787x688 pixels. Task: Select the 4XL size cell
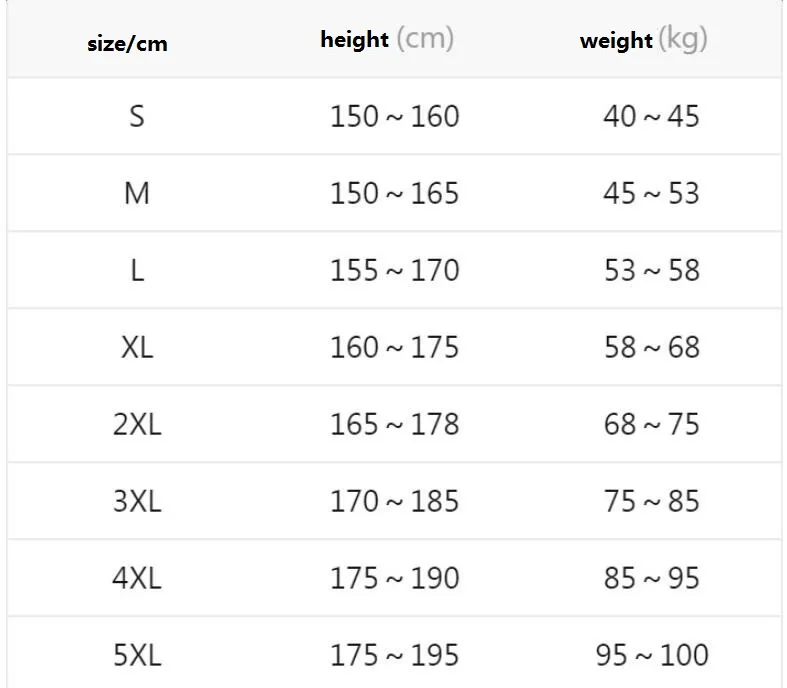click(137, 578)
